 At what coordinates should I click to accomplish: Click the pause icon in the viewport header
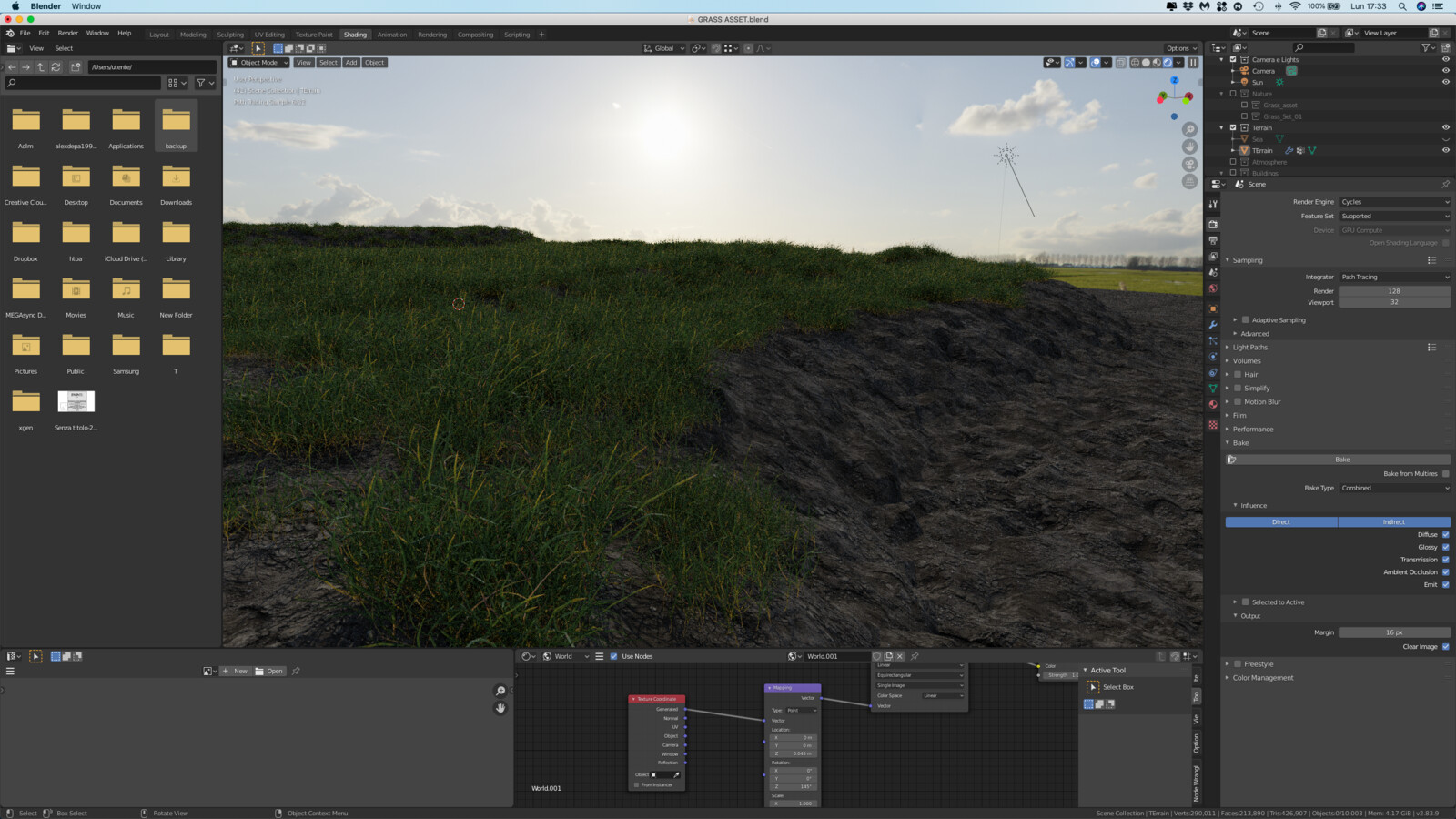coord(1193,63)
